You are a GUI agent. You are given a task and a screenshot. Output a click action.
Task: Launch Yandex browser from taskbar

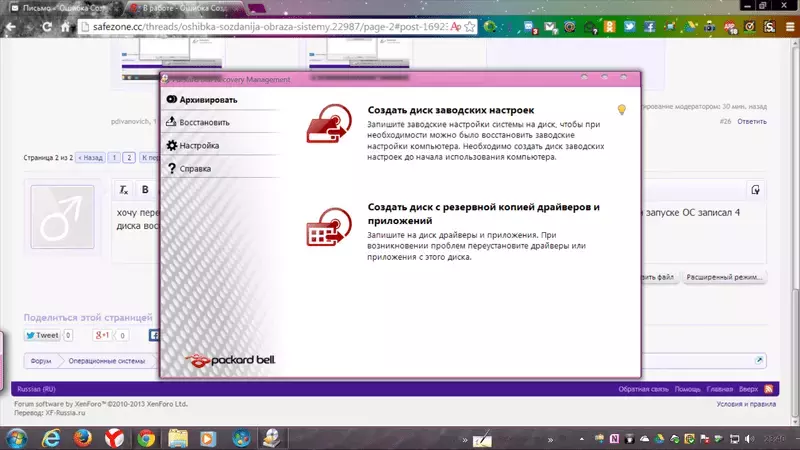114,438
